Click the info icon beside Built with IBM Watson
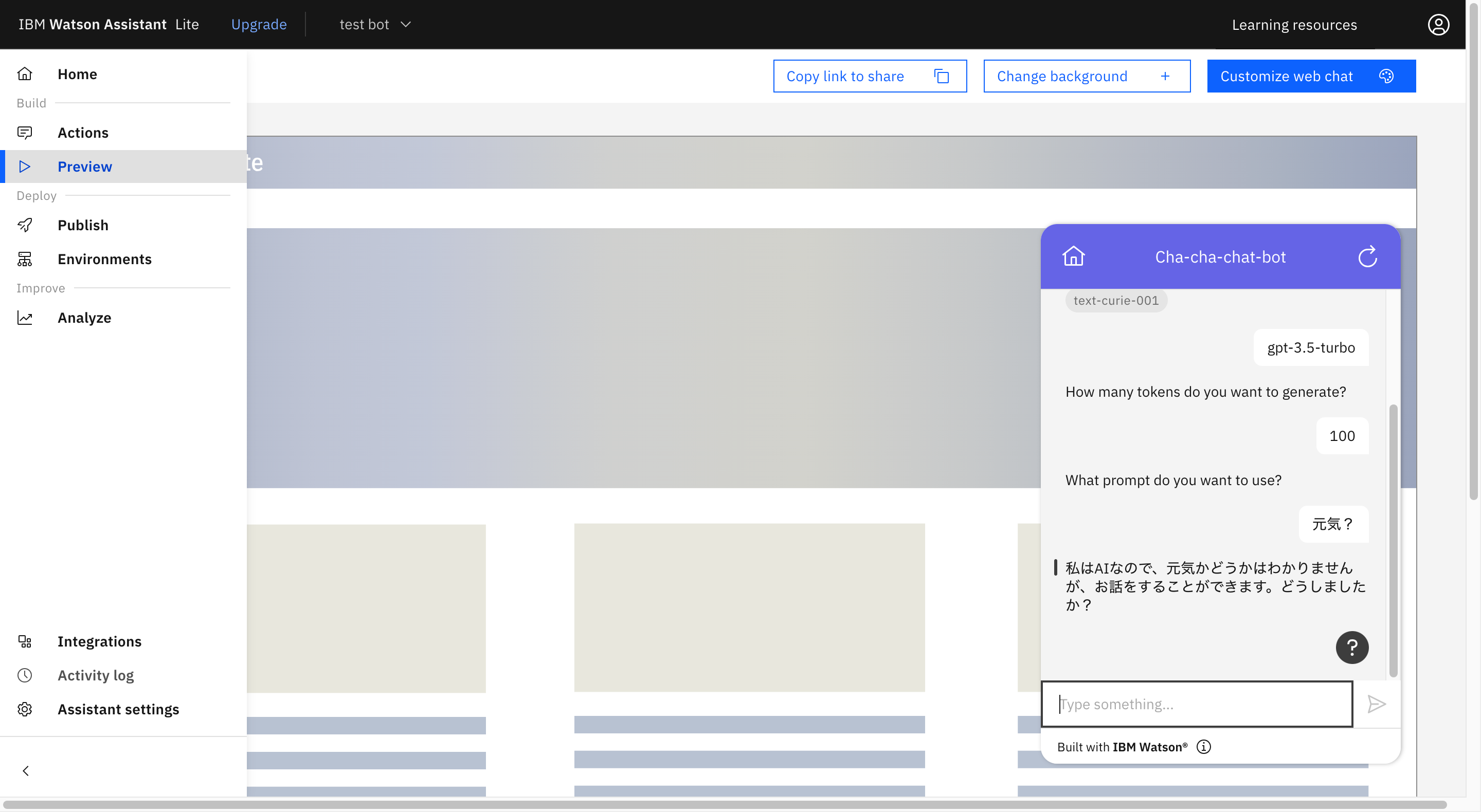Image resolution: width=1481 pixels, height=812 pixels. click(1203, 747)
